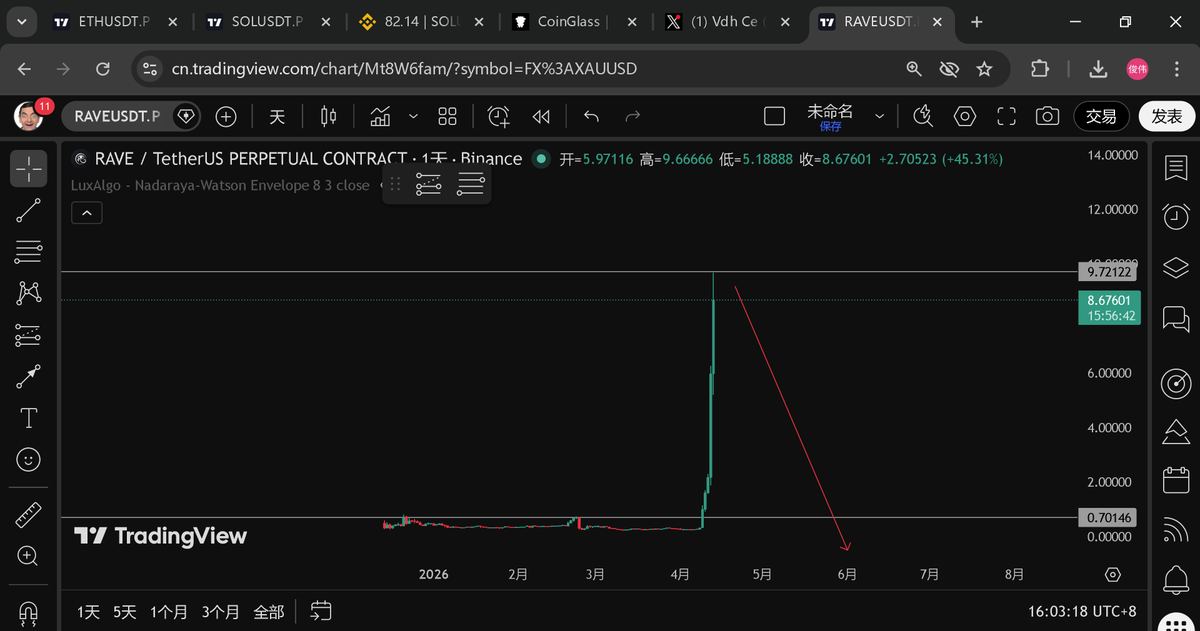1200x631 pixels.
Task: Switch to the SOLUSDT.P browser tab
Action: click(267, 22)
